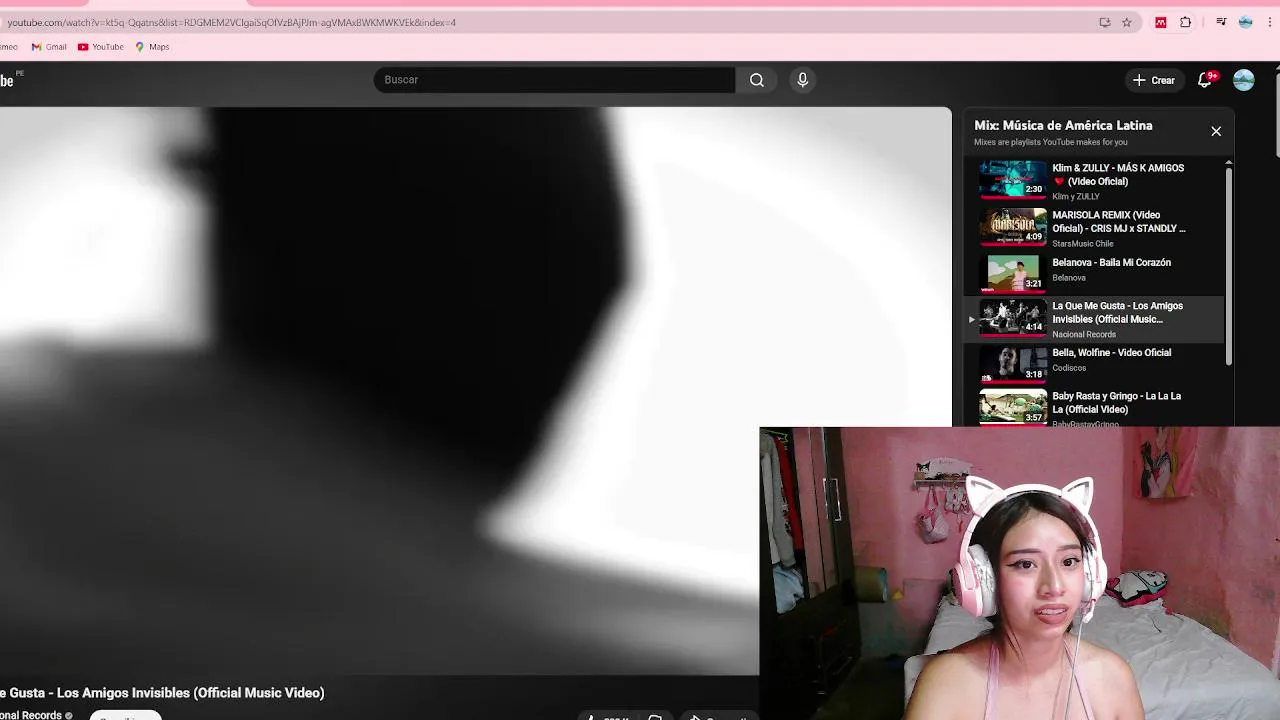Open the YouTube bookmark
1280x720 pixels.
[x=101, y=47]
